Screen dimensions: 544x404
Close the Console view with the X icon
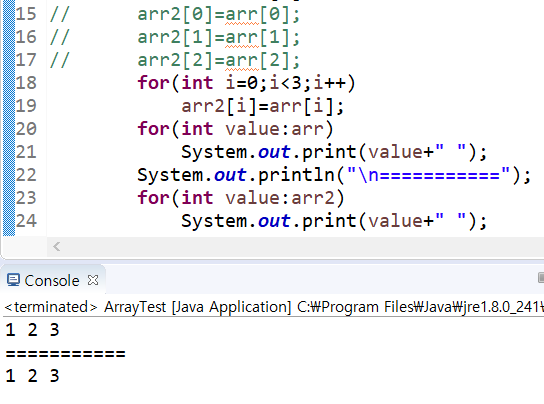pos(93,280)
